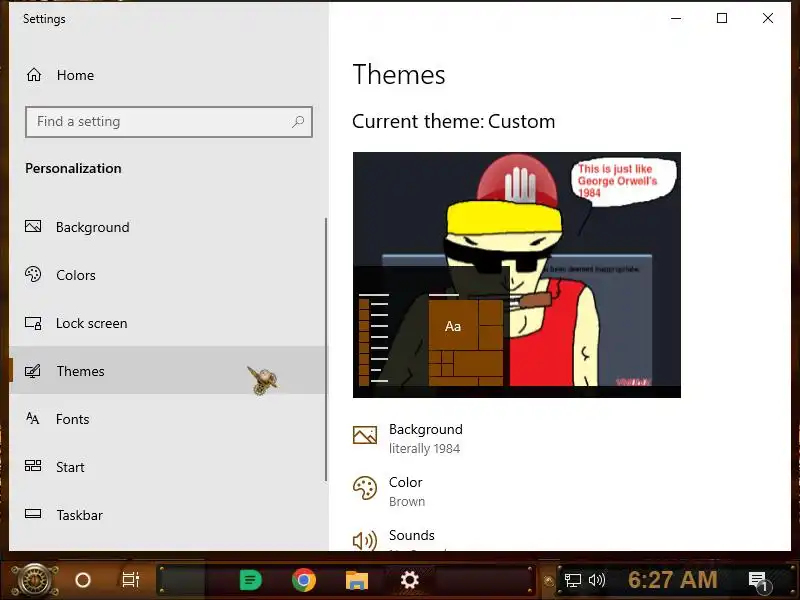Close the Settings window
800x600 pixels.
(x=768, y=18)
